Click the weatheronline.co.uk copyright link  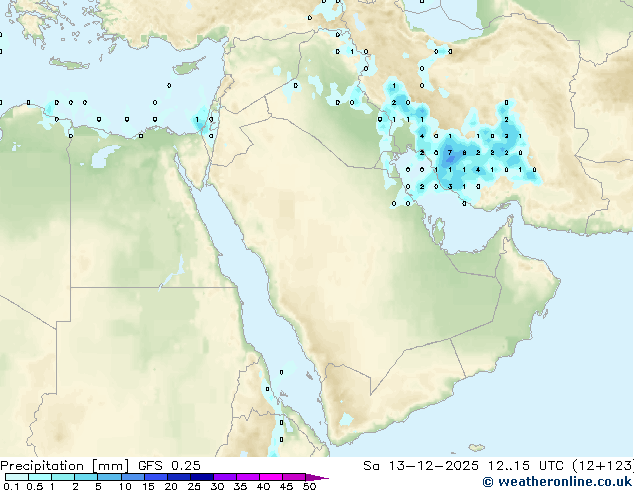tap(558, 482)
